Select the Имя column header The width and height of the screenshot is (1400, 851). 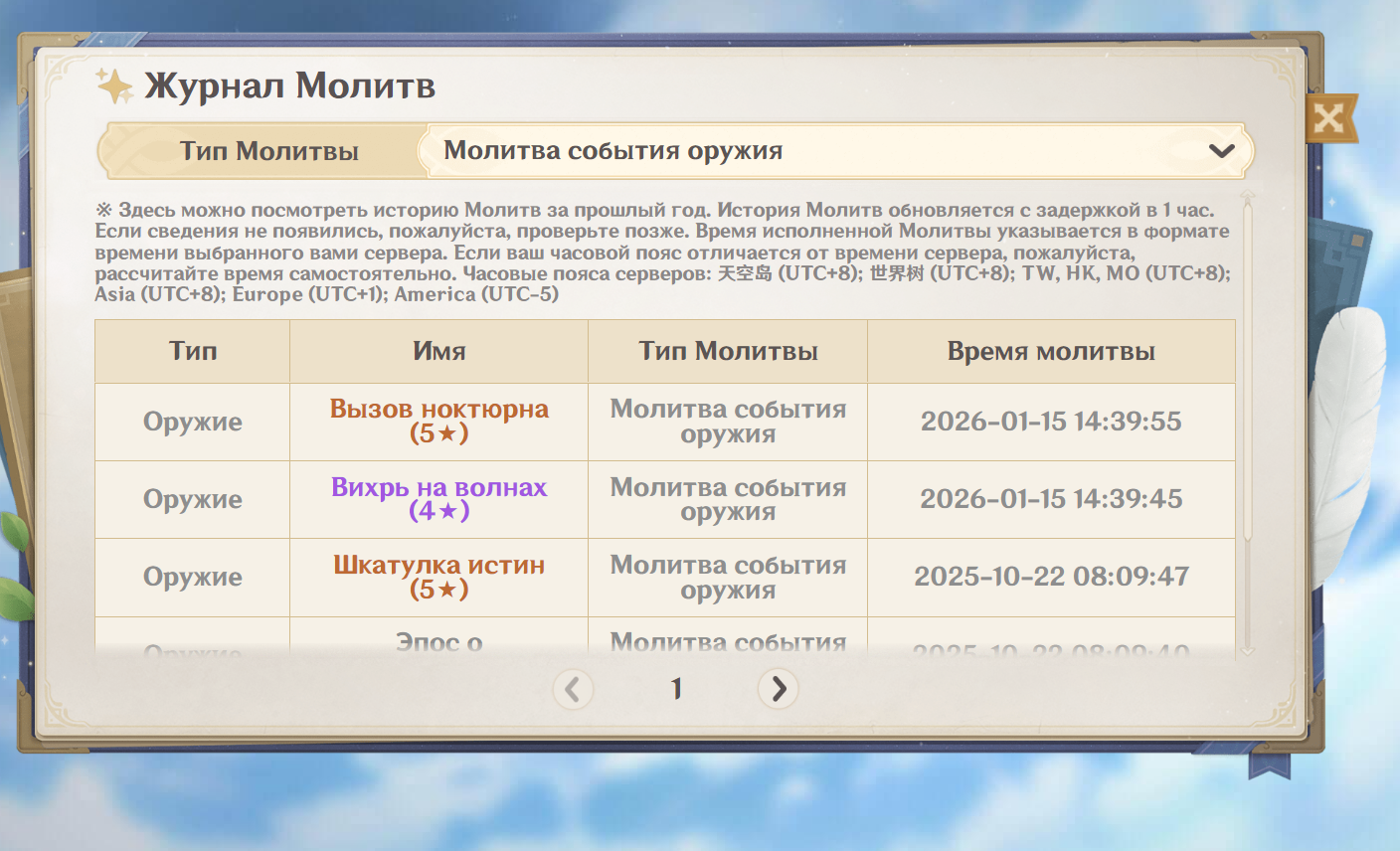[438, 351]
